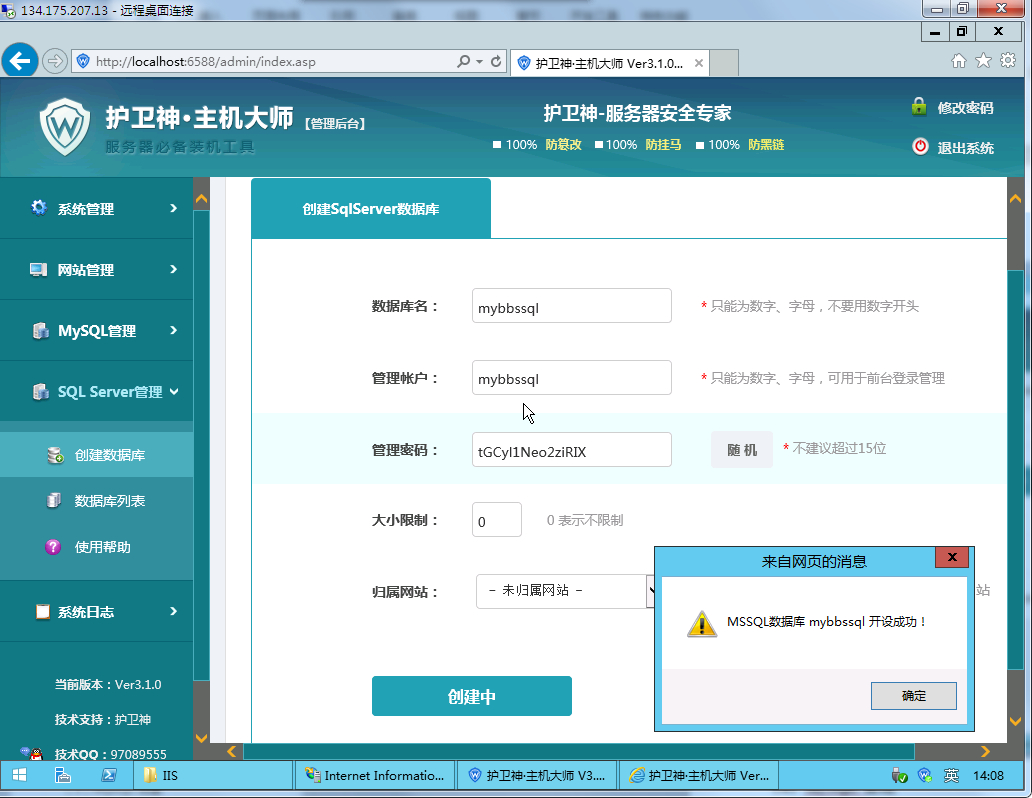Open a new blank browser tab
Image resolution: width=1032 pixels, height=798 pixels.
(724, 63)
